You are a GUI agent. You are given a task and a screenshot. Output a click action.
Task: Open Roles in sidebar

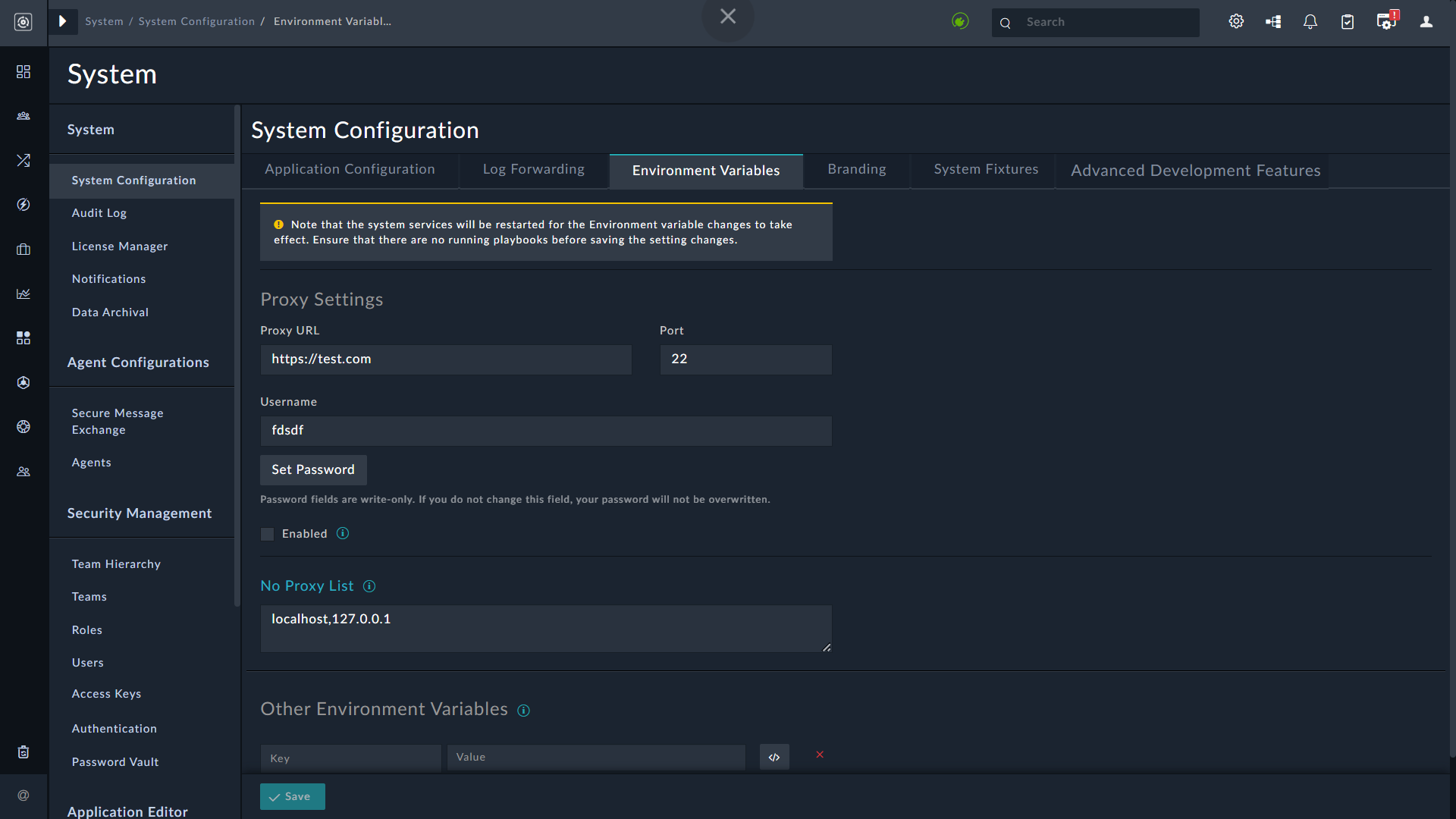pos(87,630)
